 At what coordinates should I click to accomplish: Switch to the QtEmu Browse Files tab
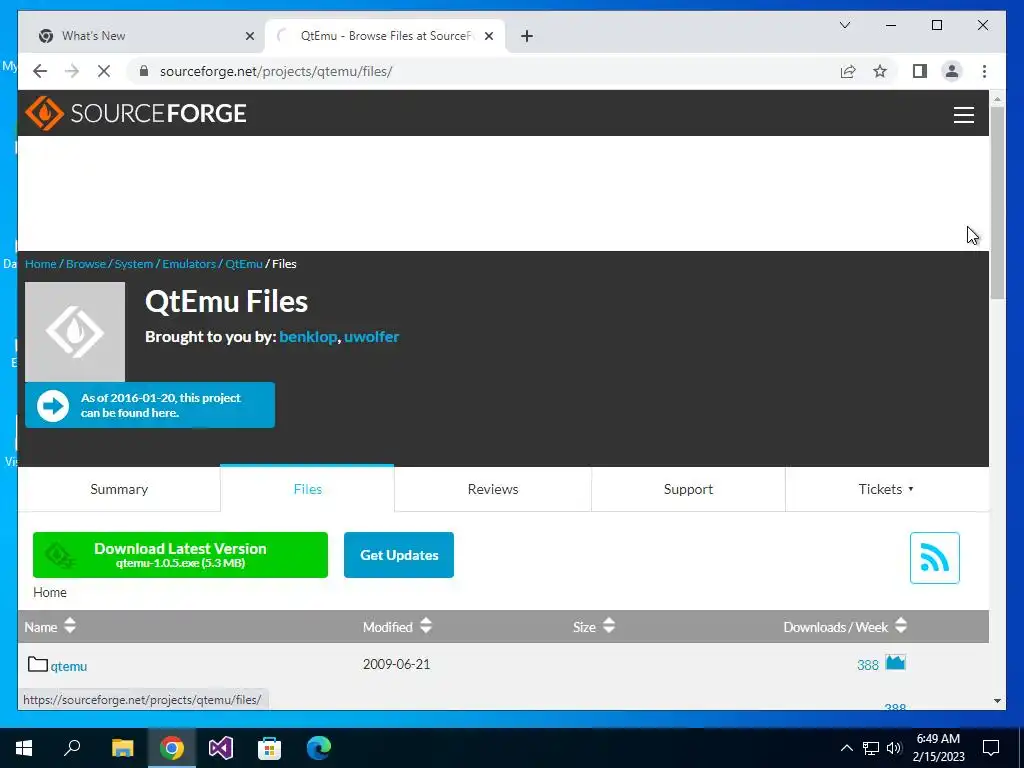click(x=385, y=36)
